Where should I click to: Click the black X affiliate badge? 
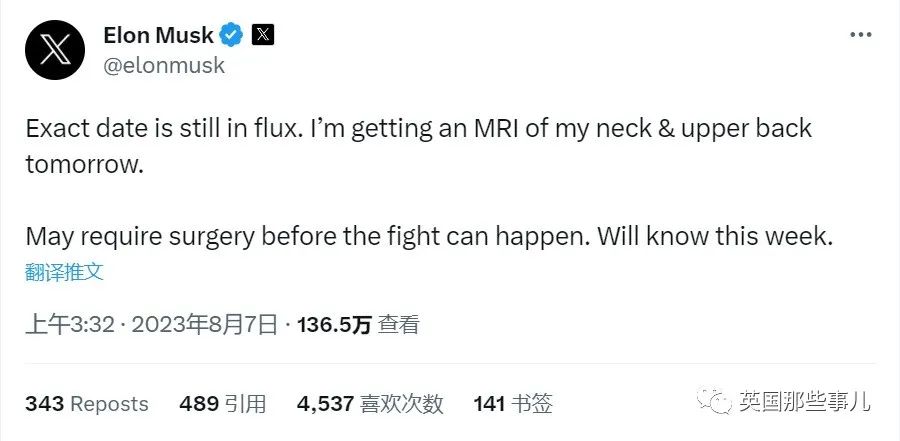tap(263, 36)
